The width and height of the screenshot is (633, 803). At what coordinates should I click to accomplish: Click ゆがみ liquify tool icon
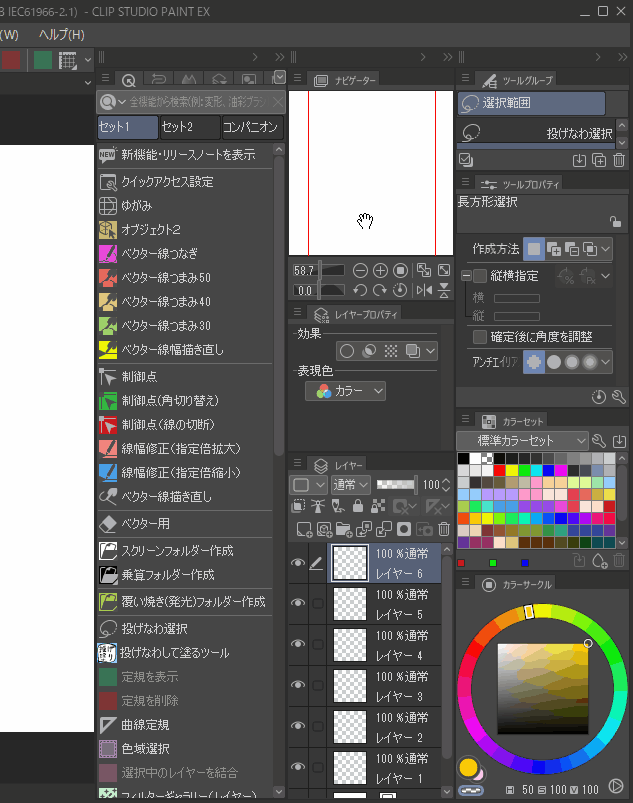click(108, 205)
